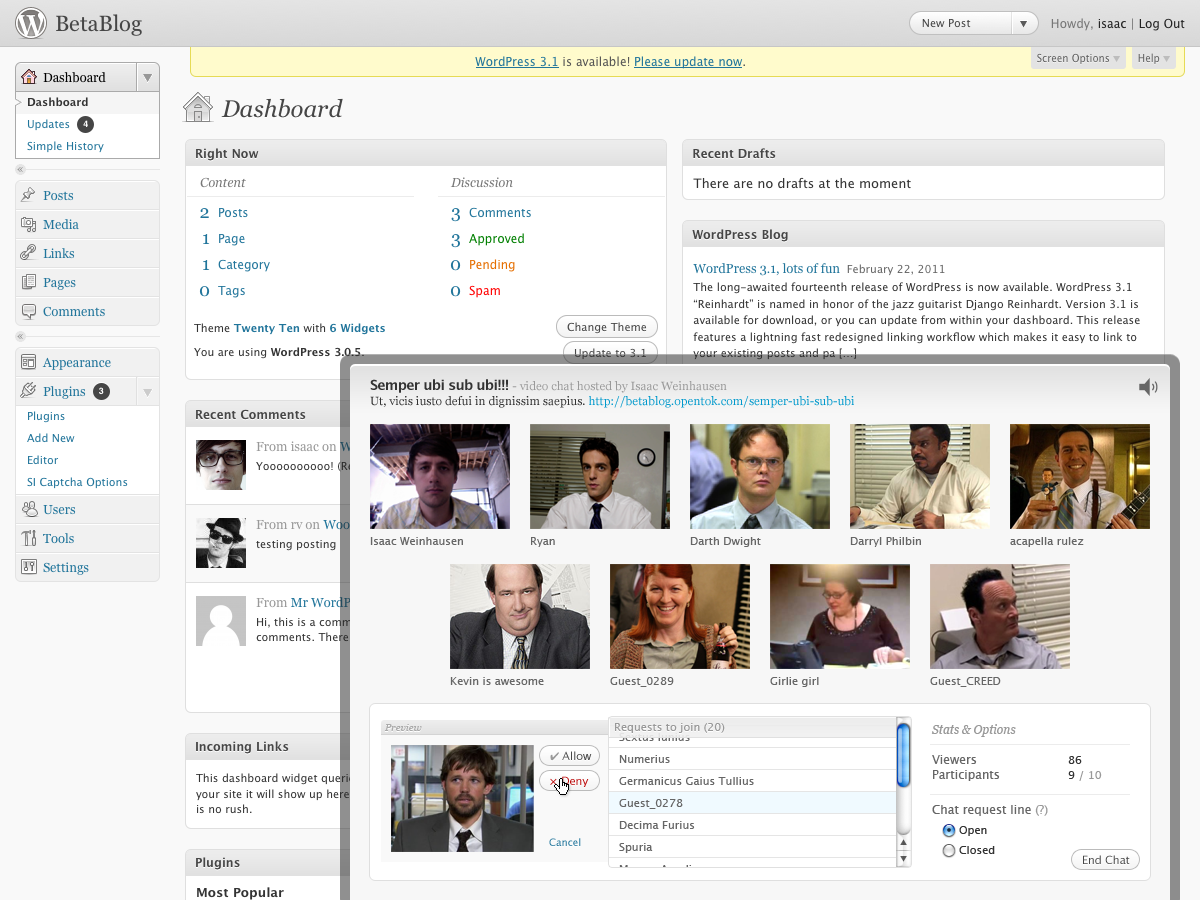Select Isaac Weinhausen video thumbnail

tap(440, 476)
